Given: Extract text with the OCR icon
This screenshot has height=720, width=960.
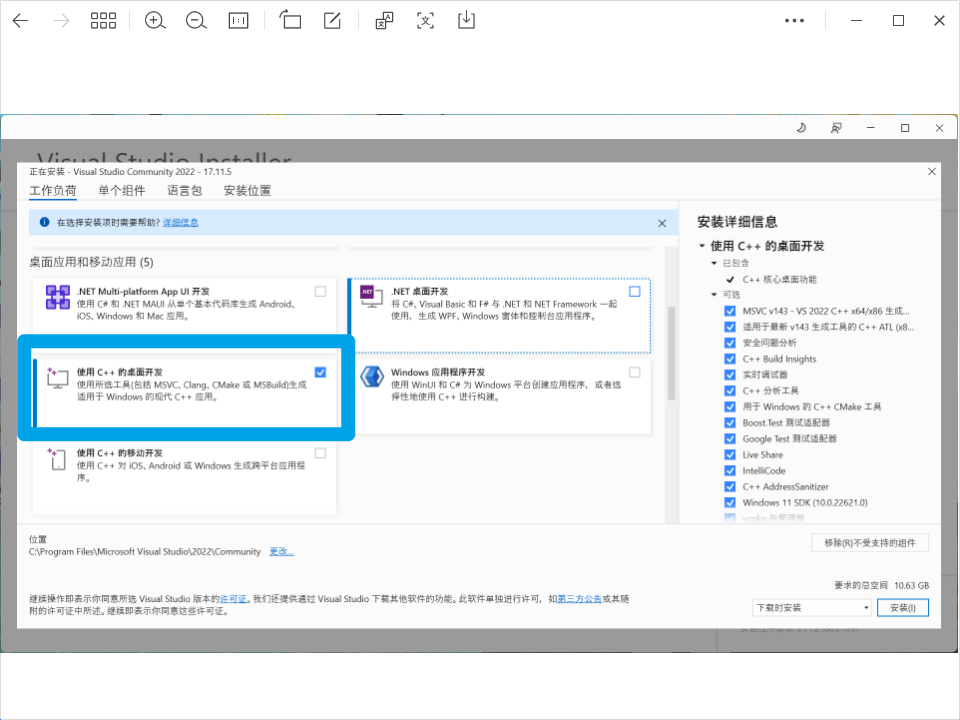Looking at the screenshot, I should point(426,21).
